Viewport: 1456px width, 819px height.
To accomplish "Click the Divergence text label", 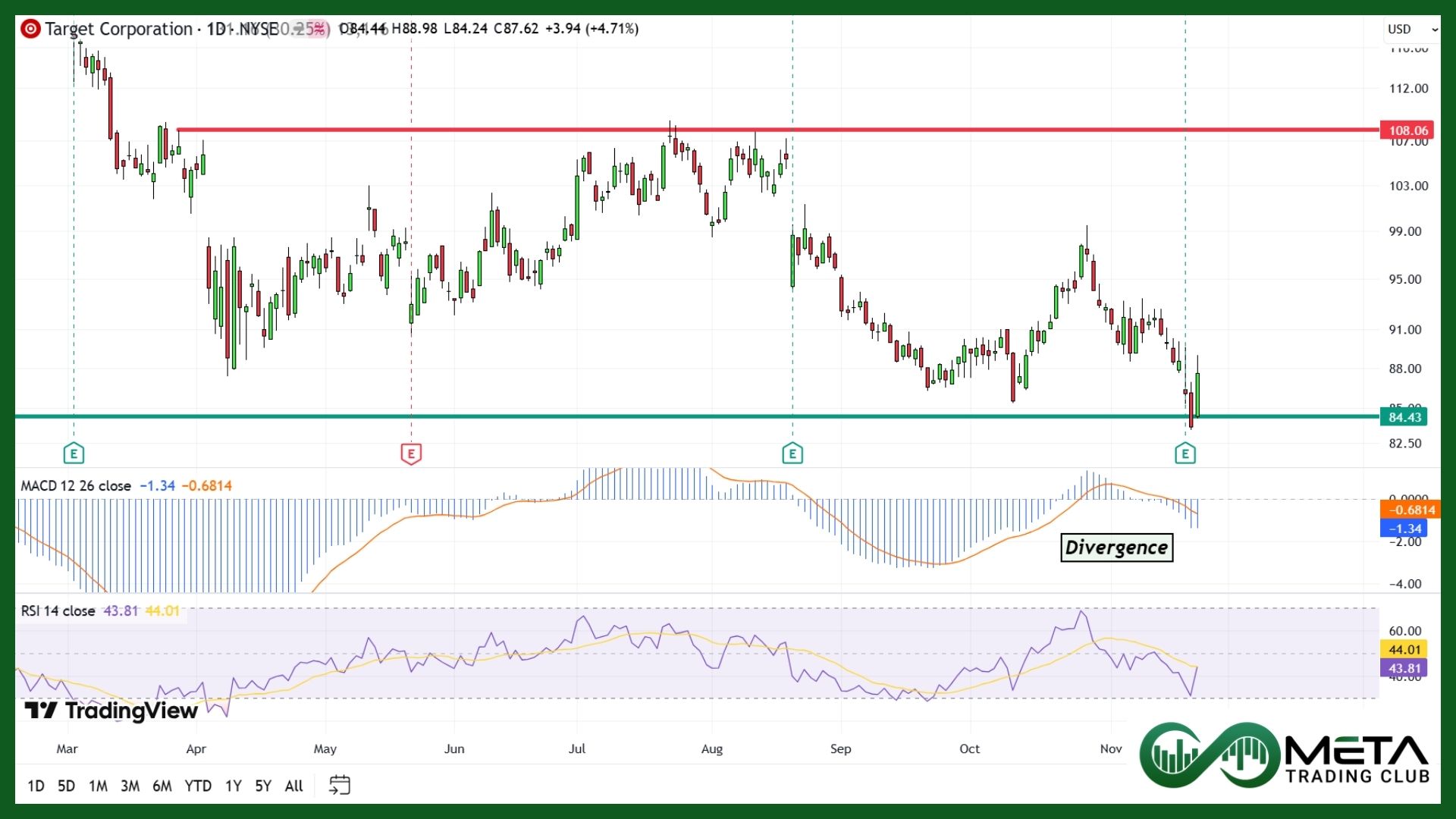I will tap(1116, 548).
